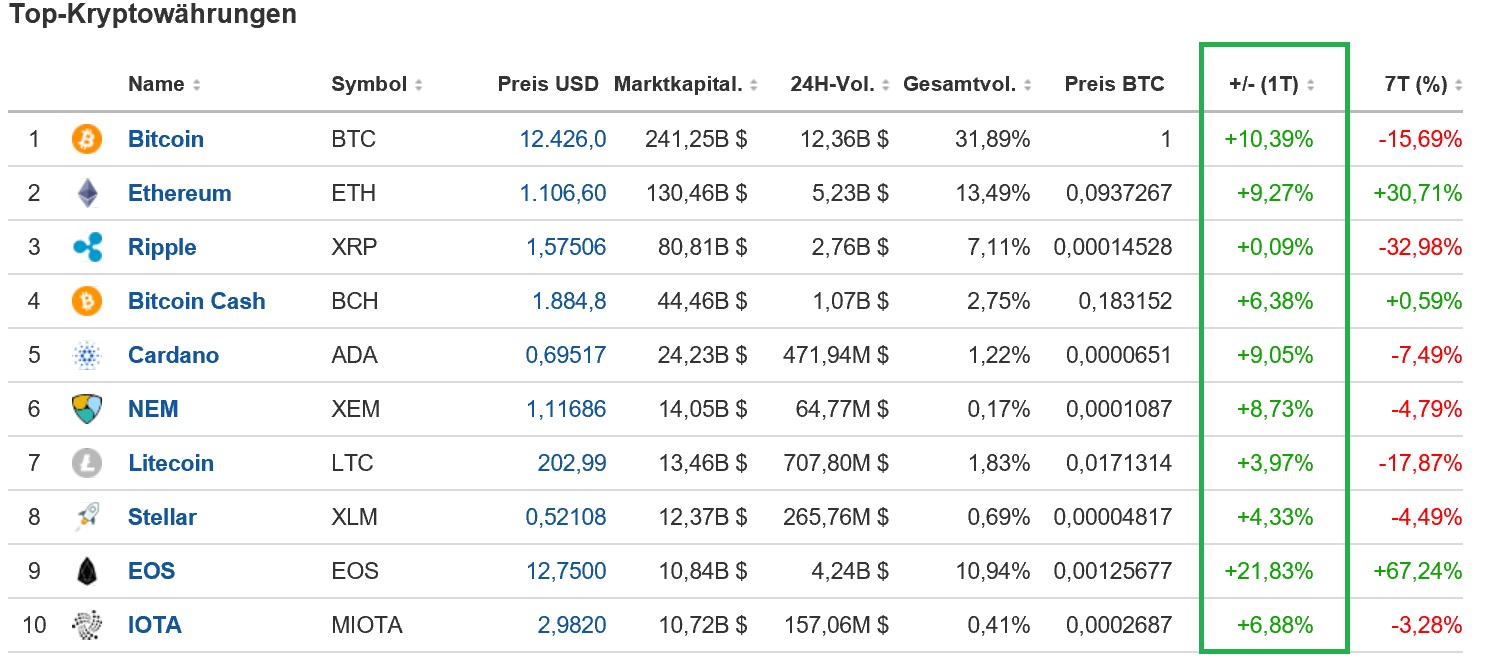Viewport: 1487px width, 658px height.
Task: Click the Ethereum diamond logo icon
Action: coord(87,193)
